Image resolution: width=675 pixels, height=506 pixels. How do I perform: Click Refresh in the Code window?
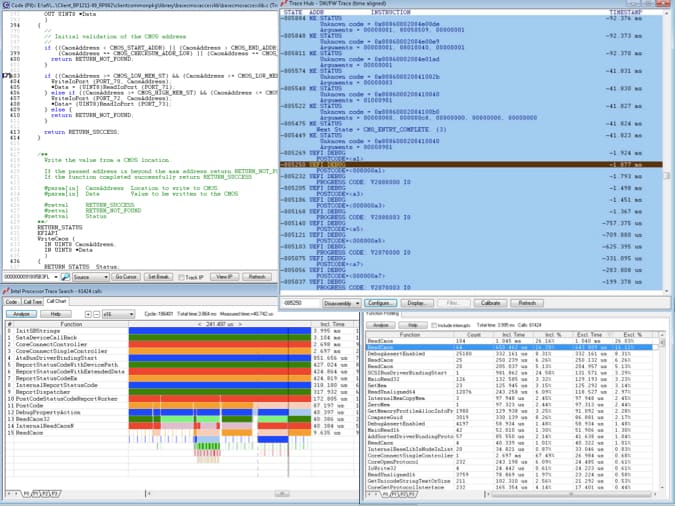click(257, 277)
